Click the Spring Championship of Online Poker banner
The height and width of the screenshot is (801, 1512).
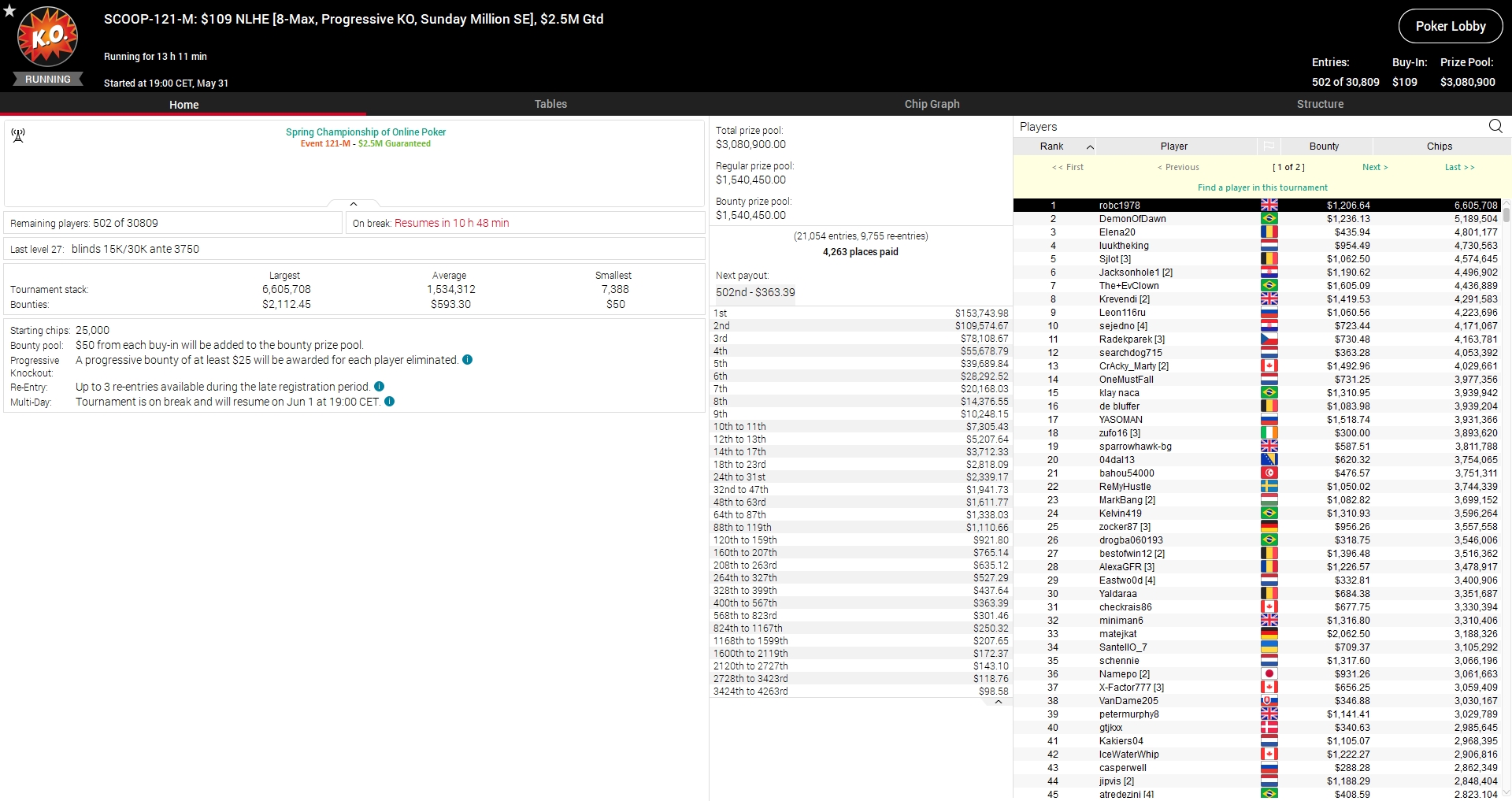pos(365,132)
